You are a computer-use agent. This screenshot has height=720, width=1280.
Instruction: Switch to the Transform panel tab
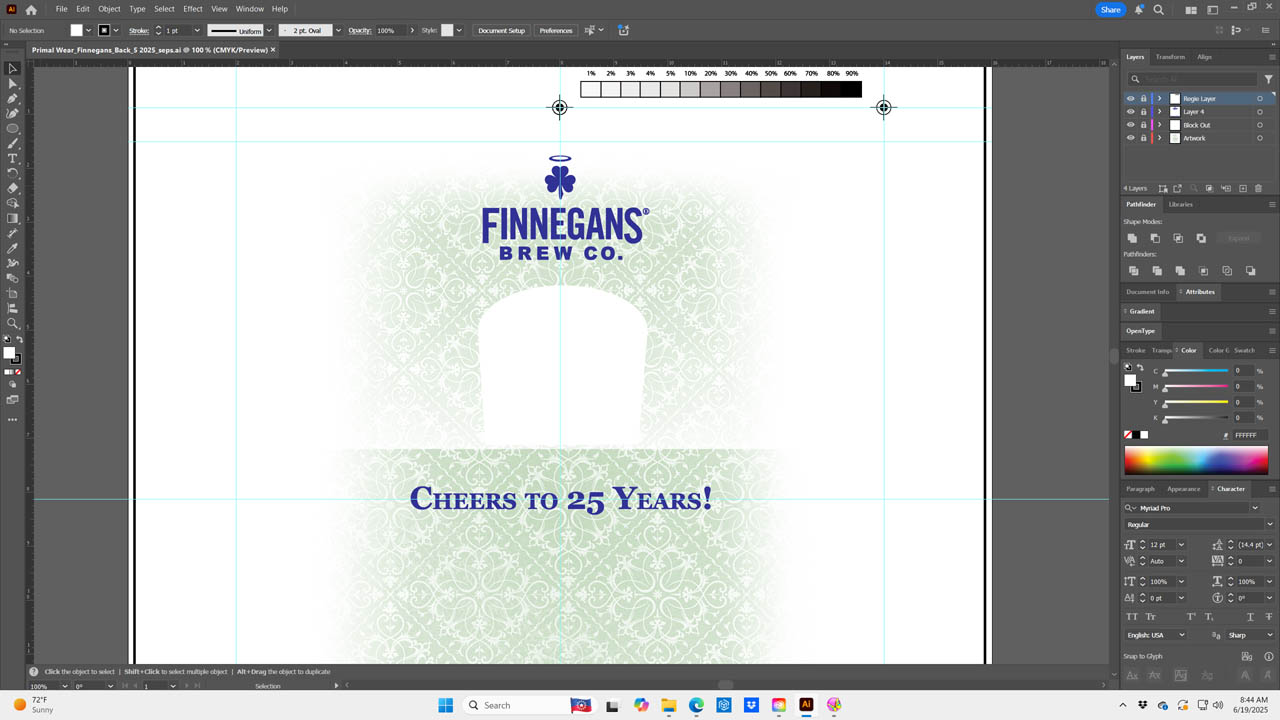pos(1170,57)
